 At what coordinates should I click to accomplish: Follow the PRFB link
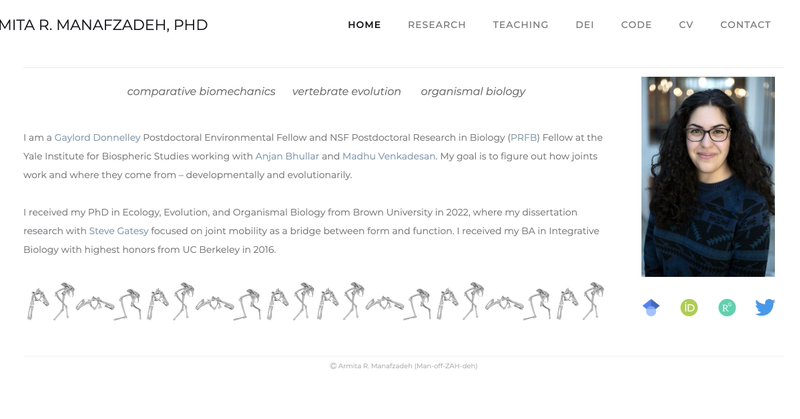click(524, 137)
